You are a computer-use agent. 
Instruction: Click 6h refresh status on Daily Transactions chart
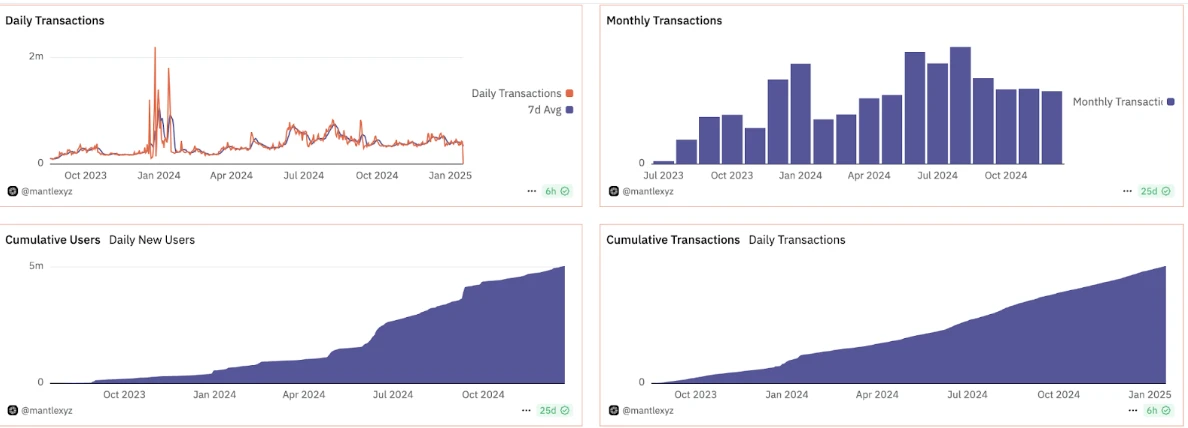[557, 190]
